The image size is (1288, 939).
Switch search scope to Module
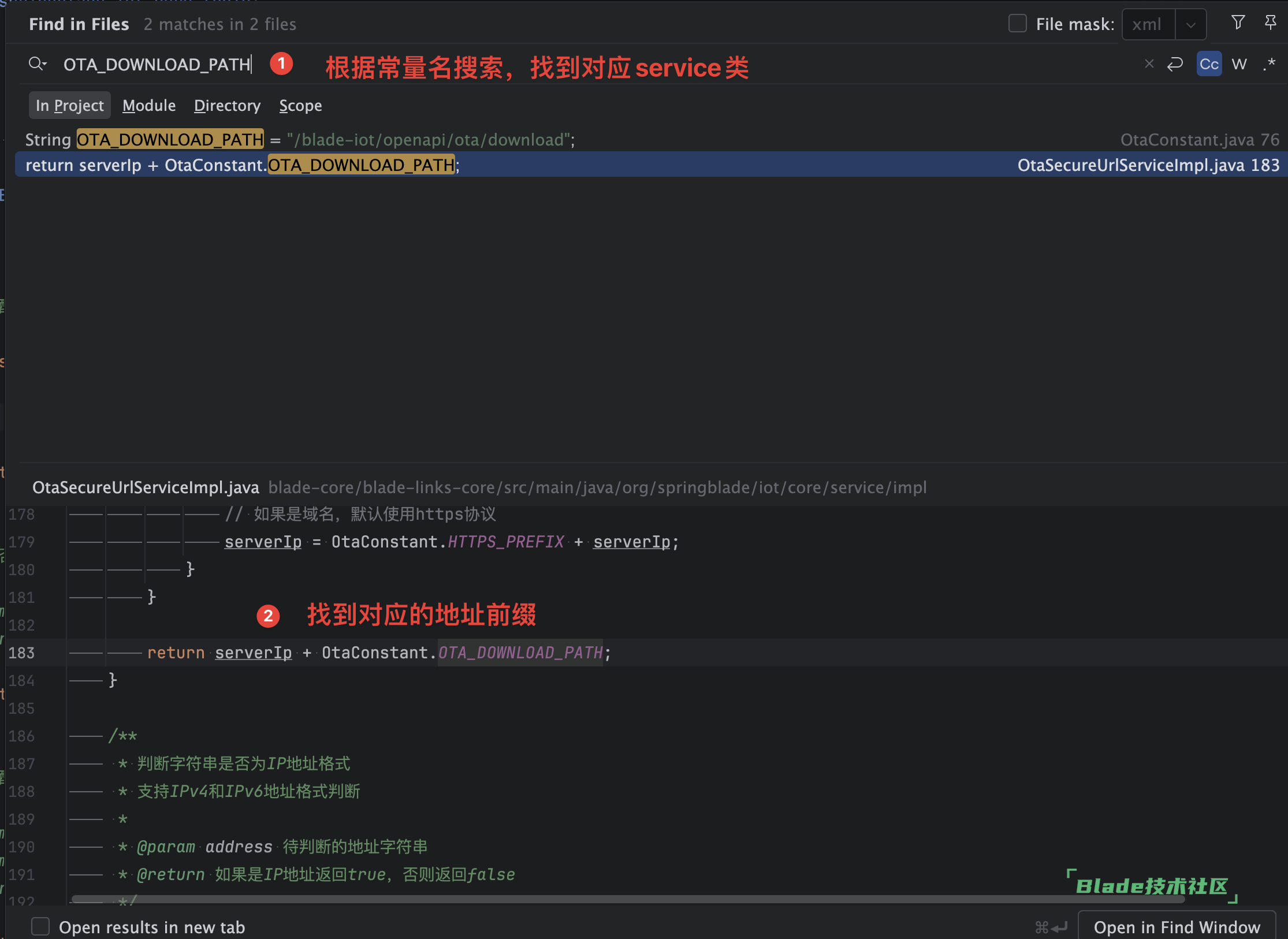click(x=148, y=105)
